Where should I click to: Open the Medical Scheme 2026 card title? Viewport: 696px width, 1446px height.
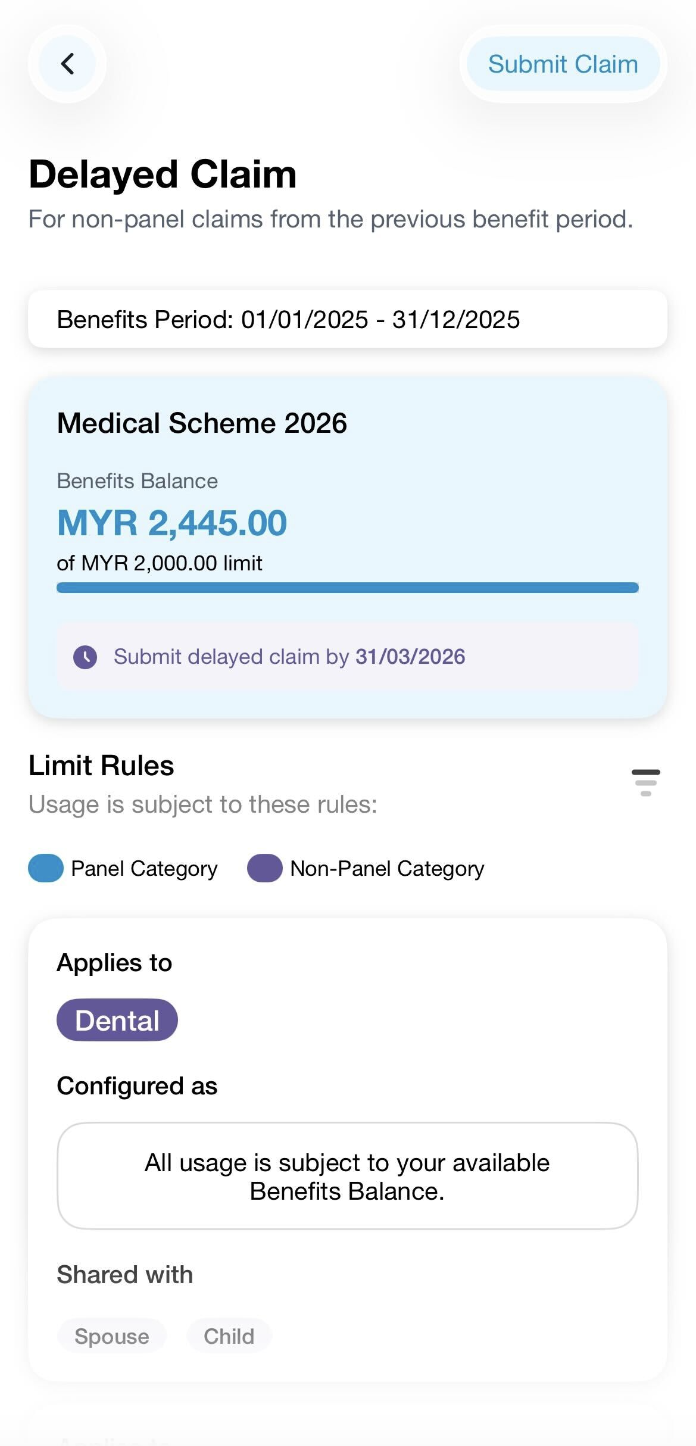(202, 423)
